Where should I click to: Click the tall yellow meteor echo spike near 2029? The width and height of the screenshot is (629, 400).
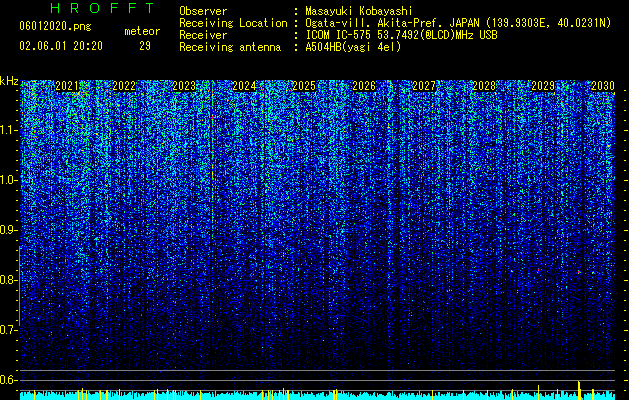579,390
